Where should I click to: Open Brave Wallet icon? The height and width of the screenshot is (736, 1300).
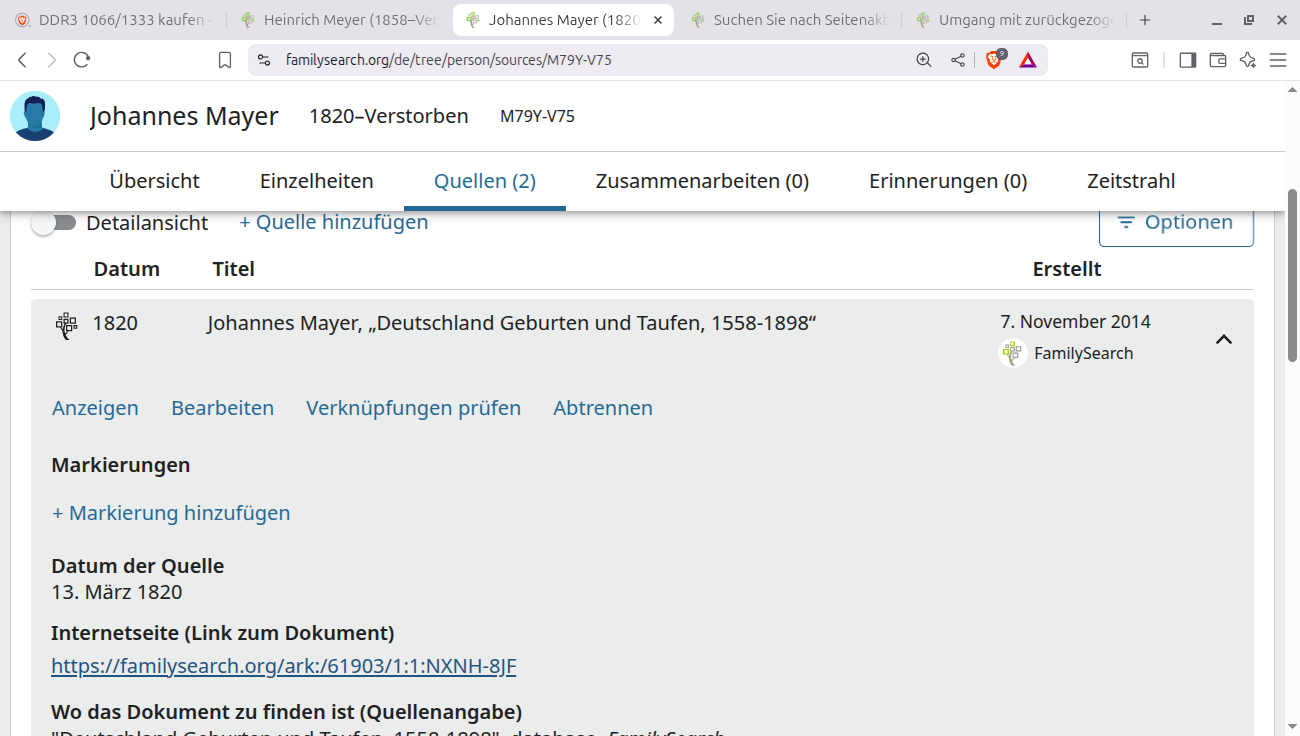pos(1218,60)
